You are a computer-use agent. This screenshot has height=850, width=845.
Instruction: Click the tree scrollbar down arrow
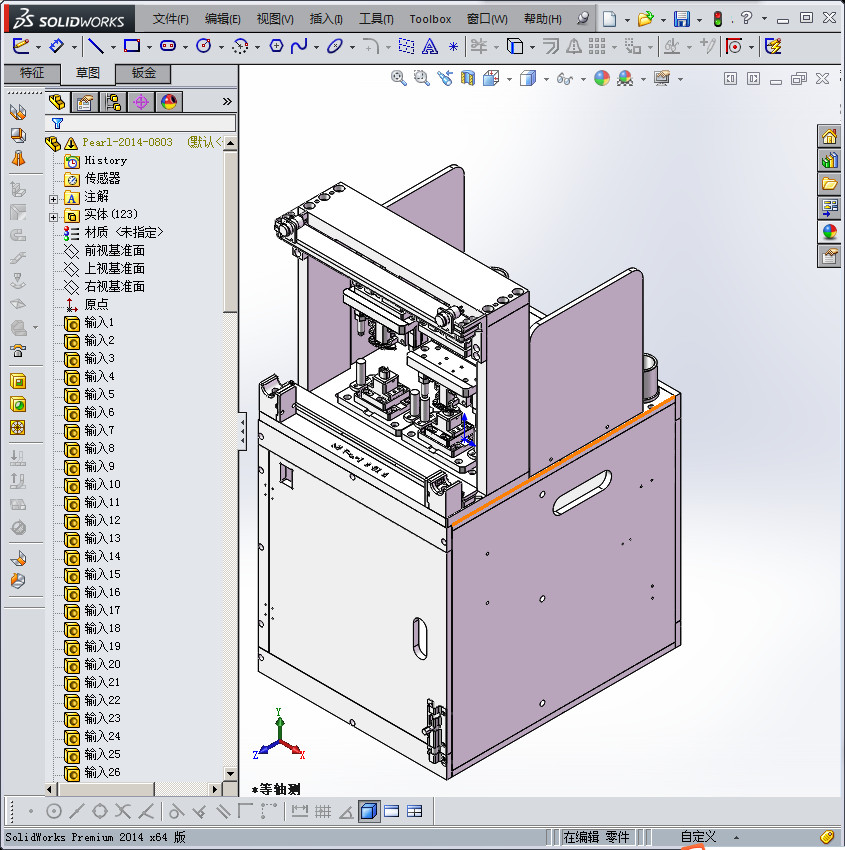pyautogui.click(x=230, y=774)
